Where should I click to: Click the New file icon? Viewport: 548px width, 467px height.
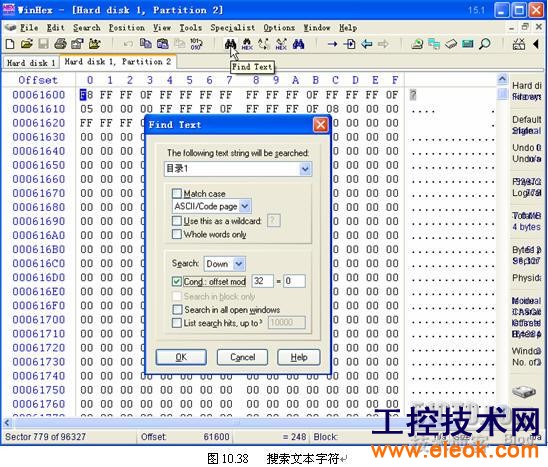point(10,44)
